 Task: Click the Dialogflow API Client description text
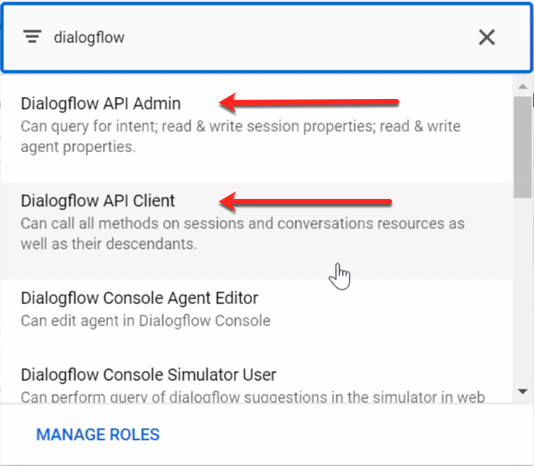[242, 234]
